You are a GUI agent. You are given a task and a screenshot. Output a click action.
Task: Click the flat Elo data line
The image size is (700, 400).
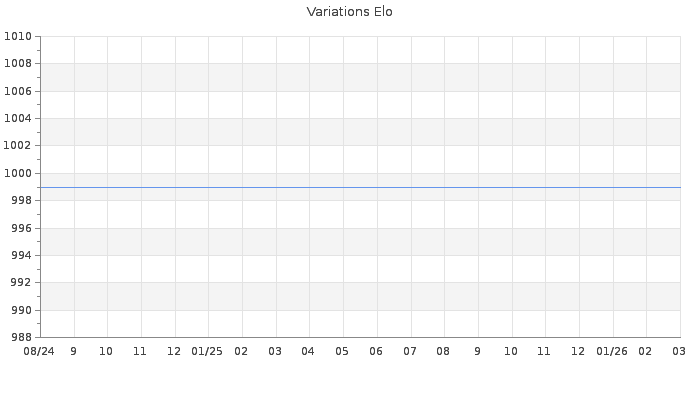point(360,187)
